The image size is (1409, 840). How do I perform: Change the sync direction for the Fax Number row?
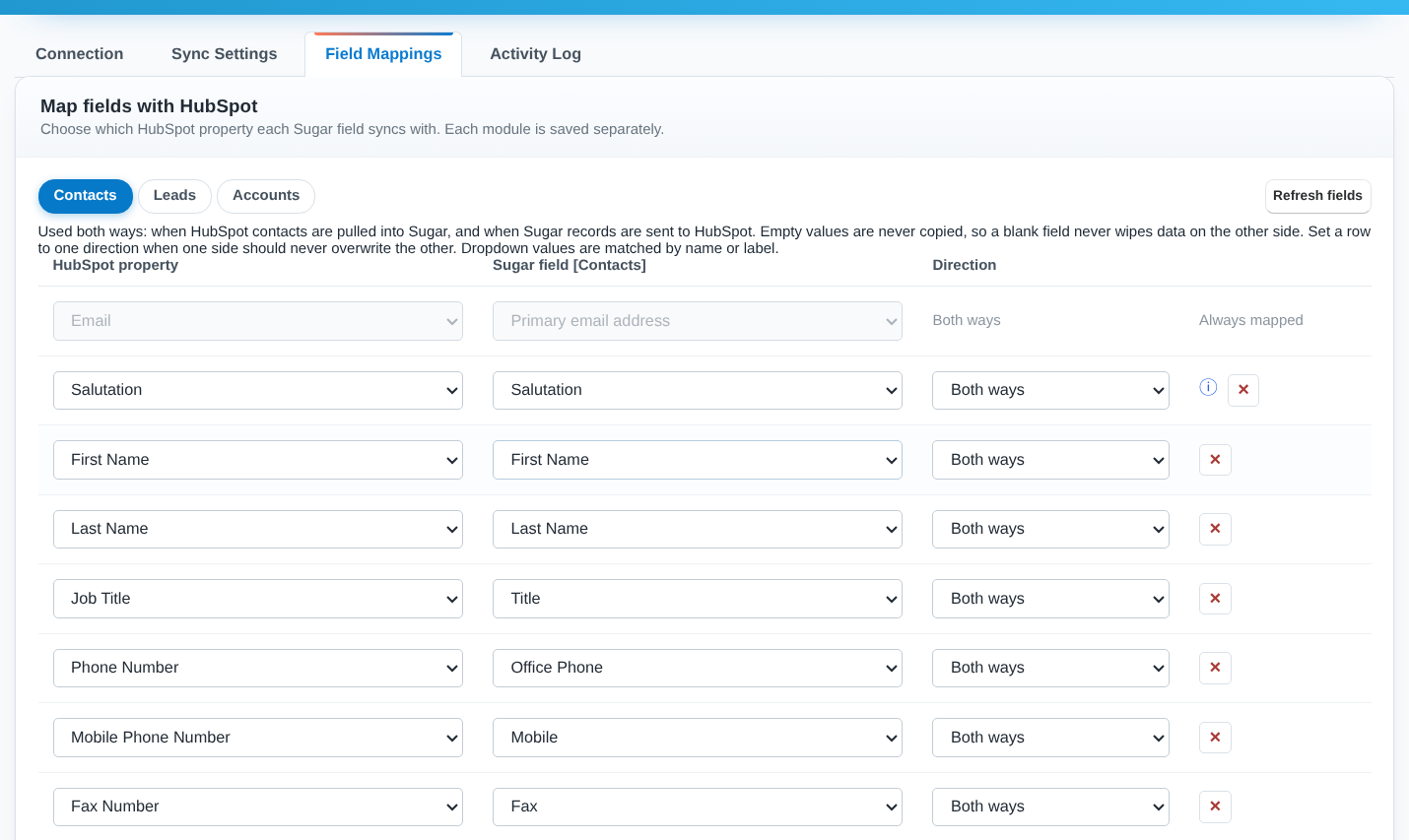click(1050, 807)
